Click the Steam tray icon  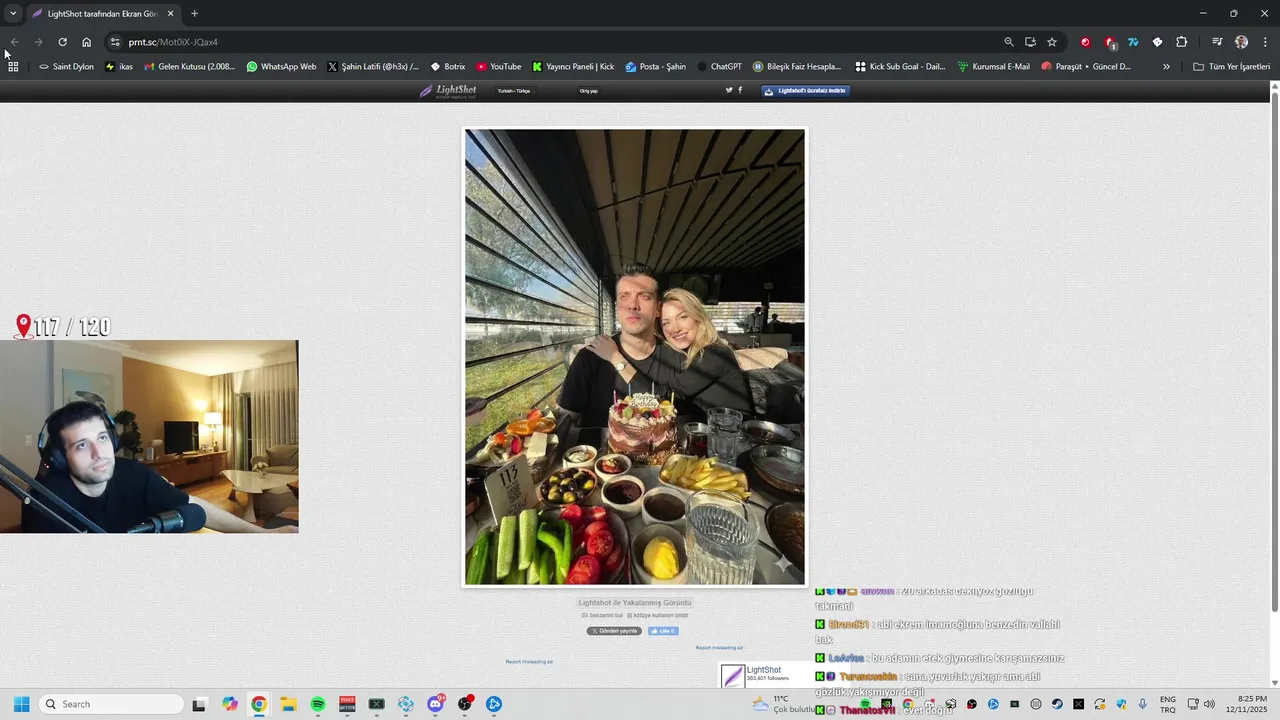pyautogui.click(x=1057, y=704)
